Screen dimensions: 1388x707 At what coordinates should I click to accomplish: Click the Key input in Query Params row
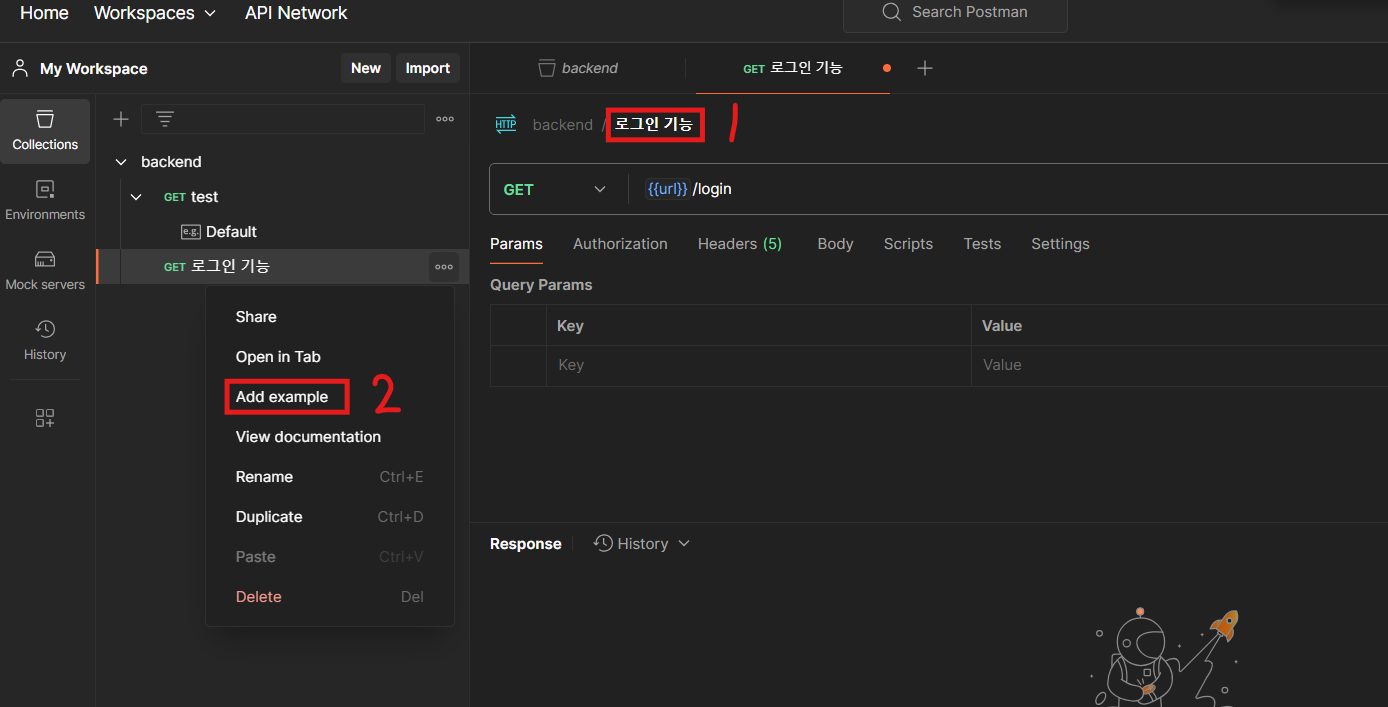tap(758, 365)
